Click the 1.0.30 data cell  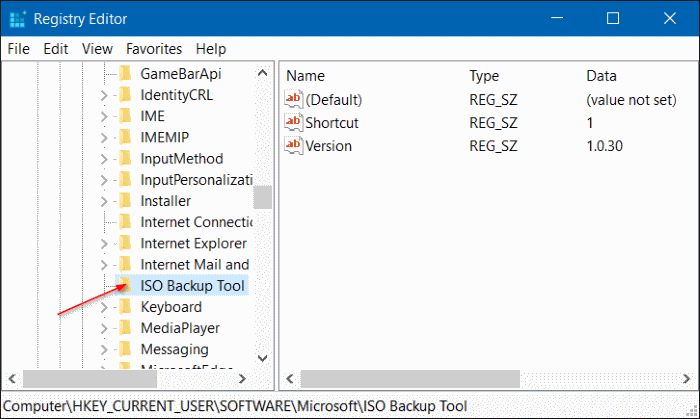click(x=604, y=146)
